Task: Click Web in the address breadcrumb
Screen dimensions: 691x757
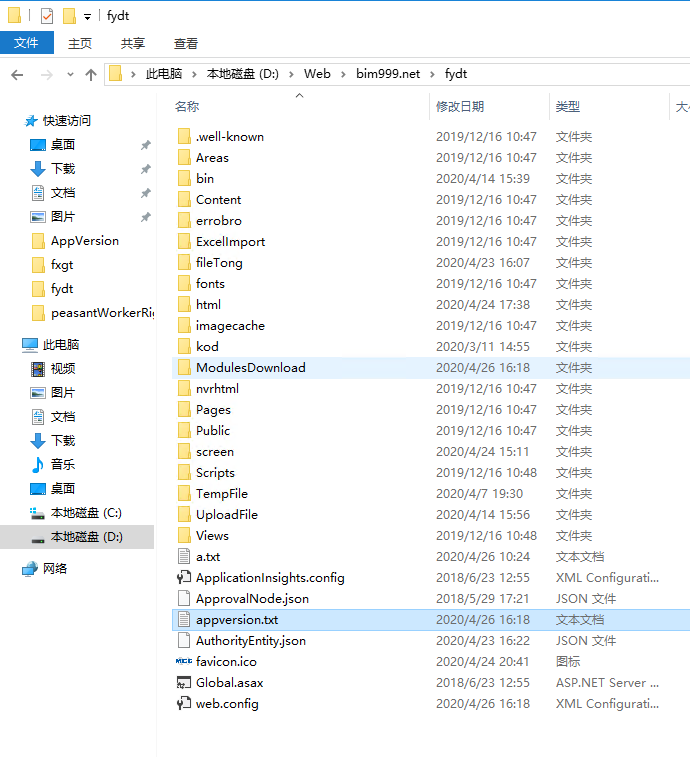Action: (317, 74)
